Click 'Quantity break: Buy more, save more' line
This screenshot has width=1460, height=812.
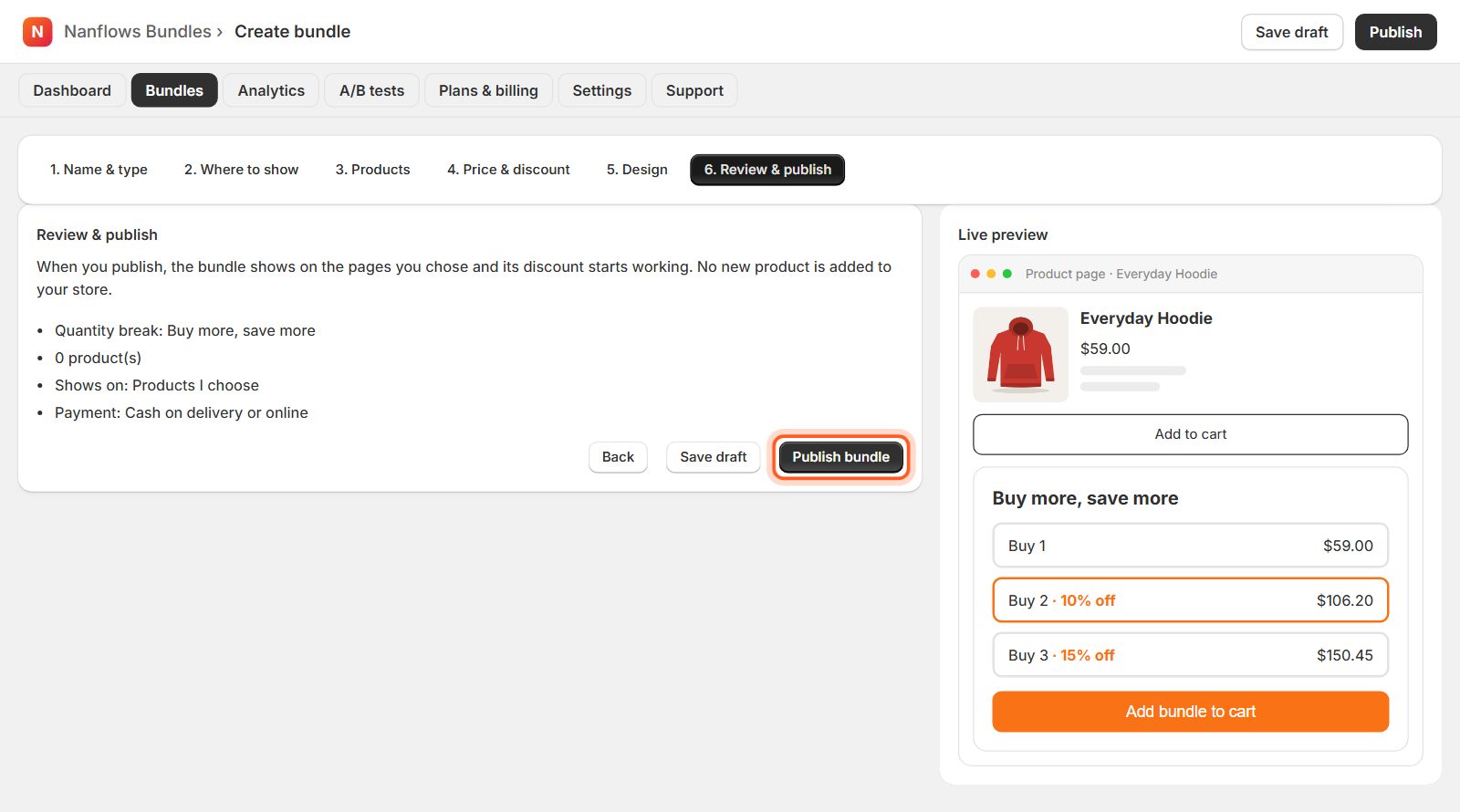tap(185, 330)
